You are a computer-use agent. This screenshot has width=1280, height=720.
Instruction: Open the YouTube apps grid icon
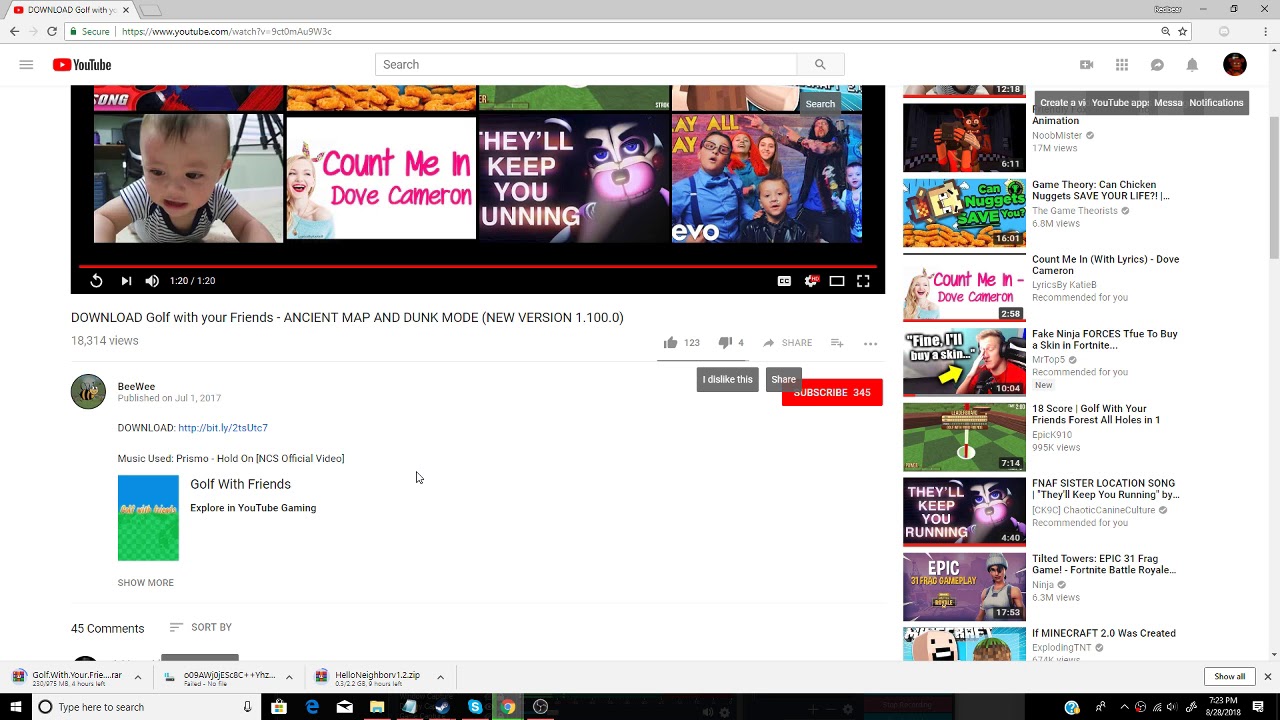coord(1122,65)
